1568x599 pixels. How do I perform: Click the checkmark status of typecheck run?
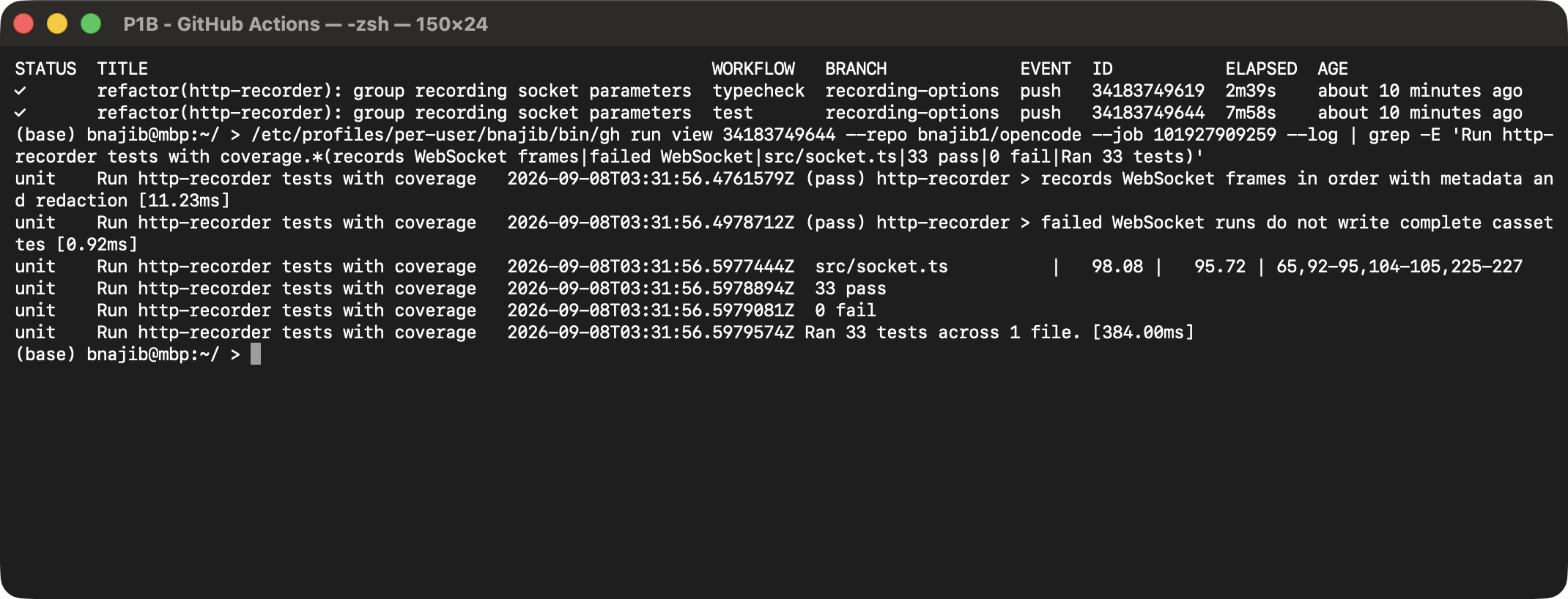pos(21,91)
